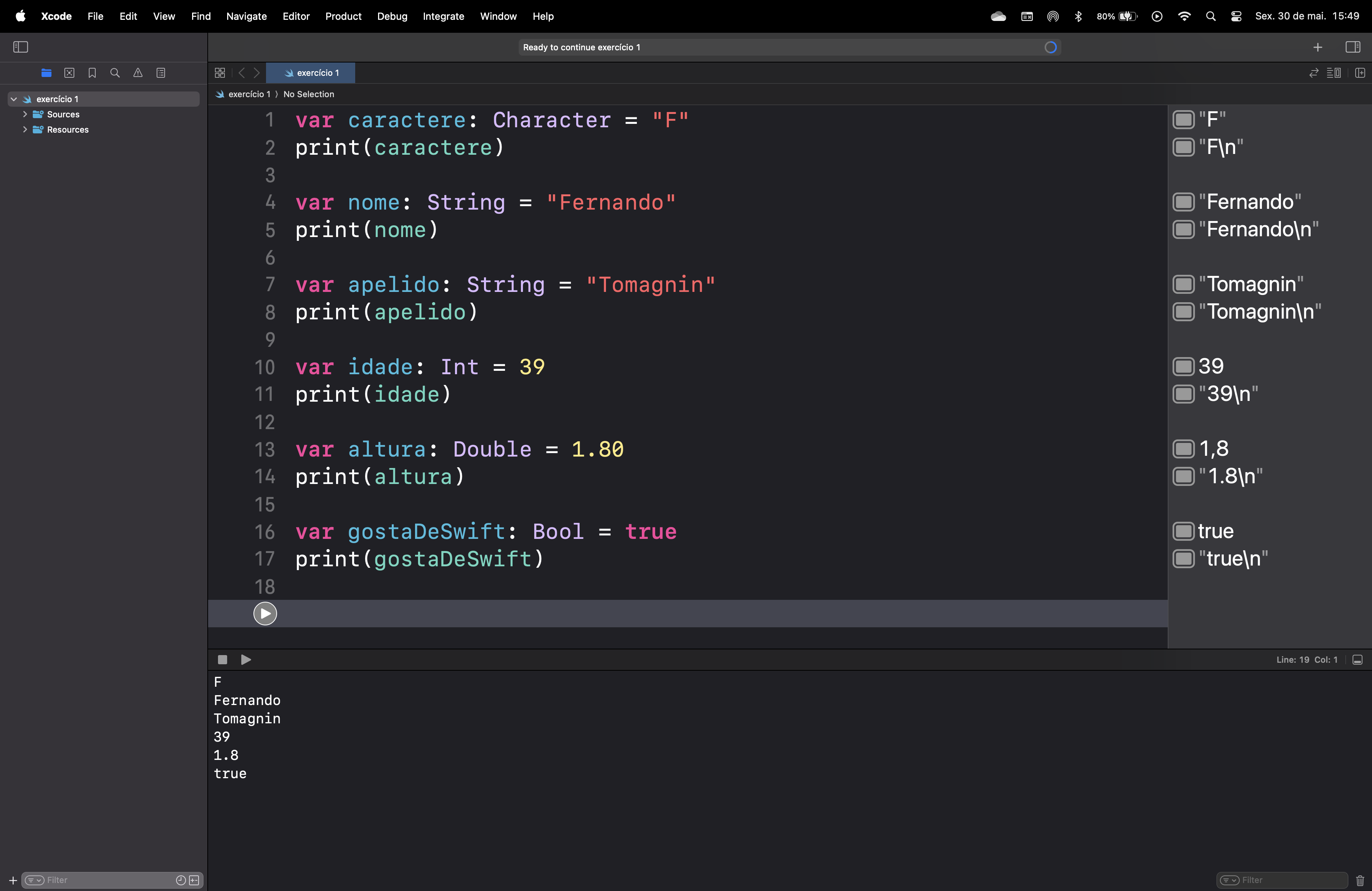
Task: Show inline result for "F\n"
Action: tap(1183, 147)
